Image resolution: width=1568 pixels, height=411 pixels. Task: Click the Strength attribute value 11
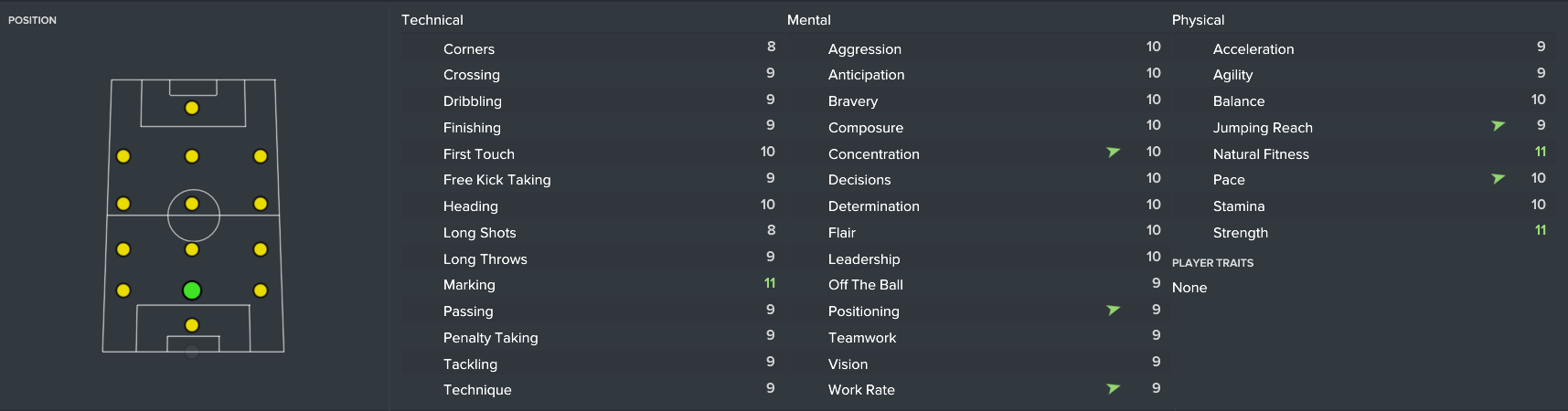click(1541, 231)
